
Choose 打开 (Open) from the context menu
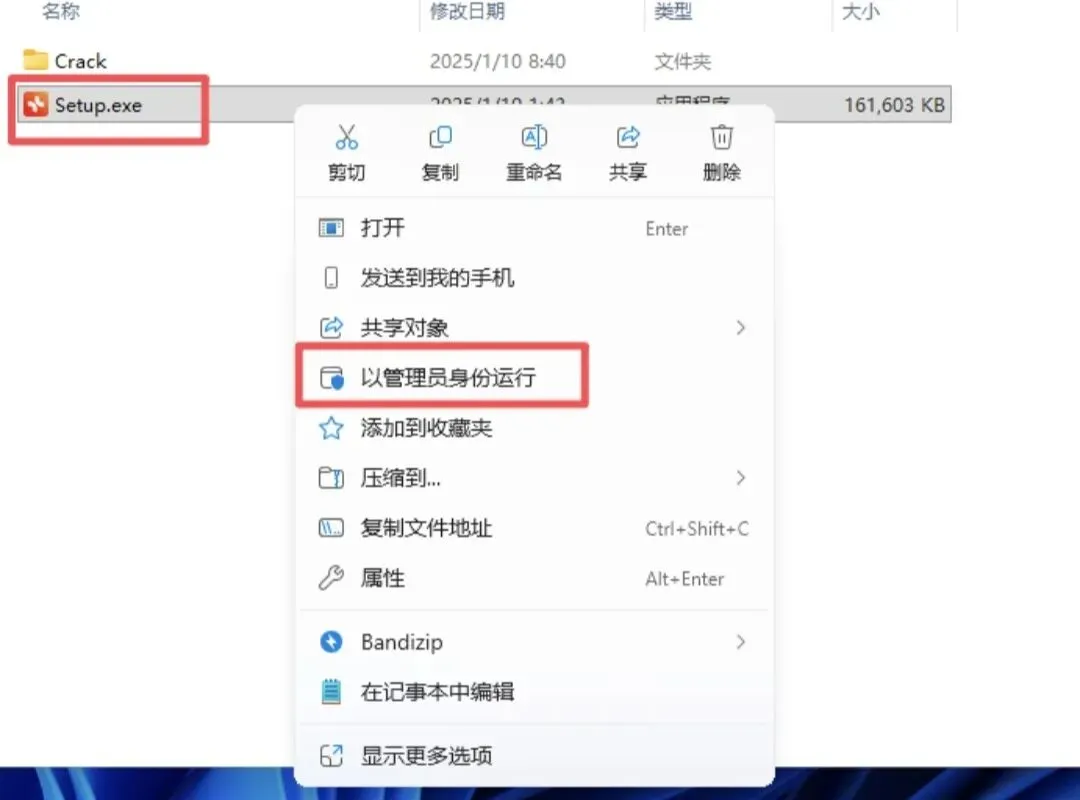click(x=534, y=228)
